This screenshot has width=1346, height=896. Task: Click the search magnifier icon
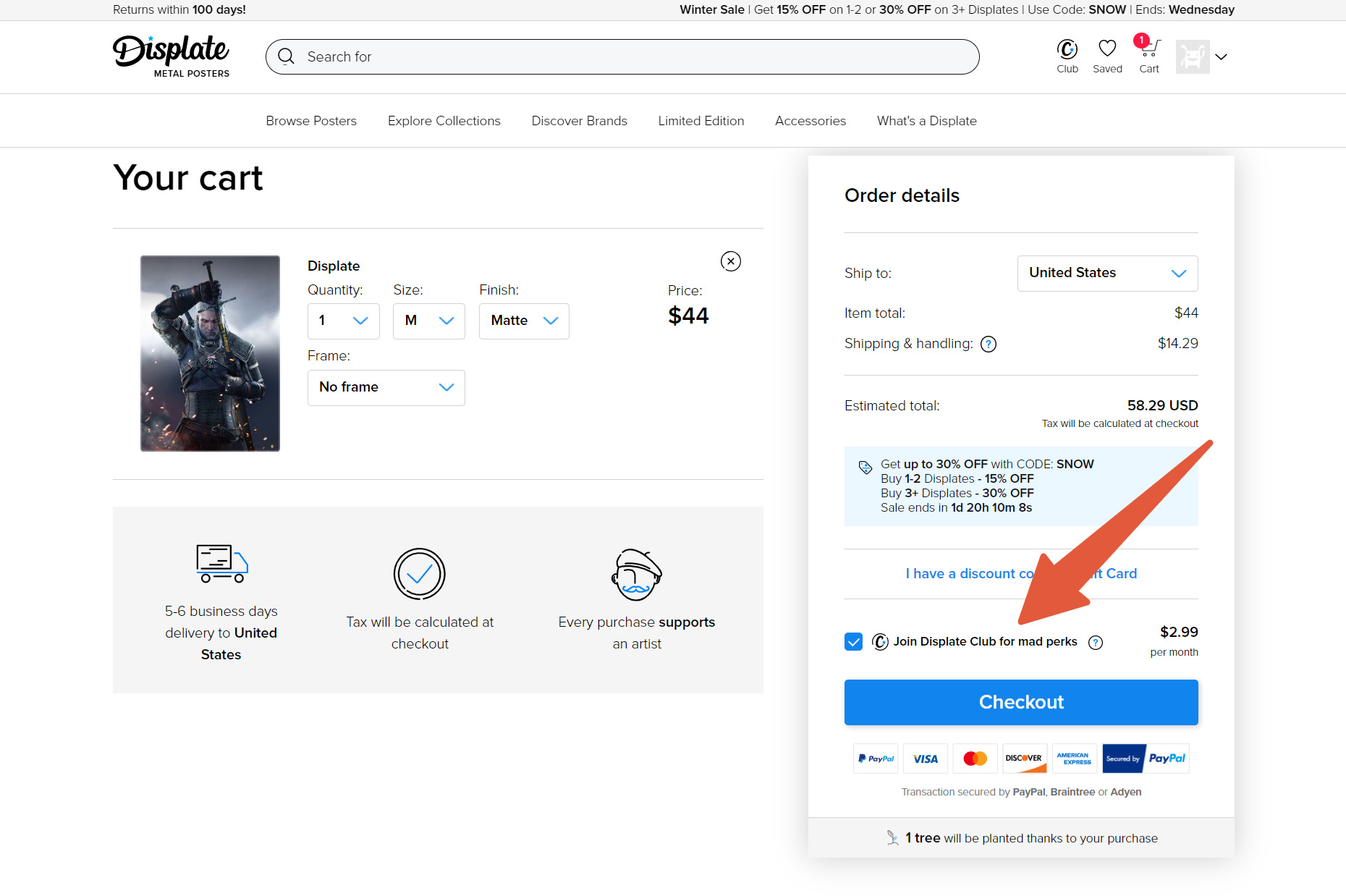click(x=287, y=56)
